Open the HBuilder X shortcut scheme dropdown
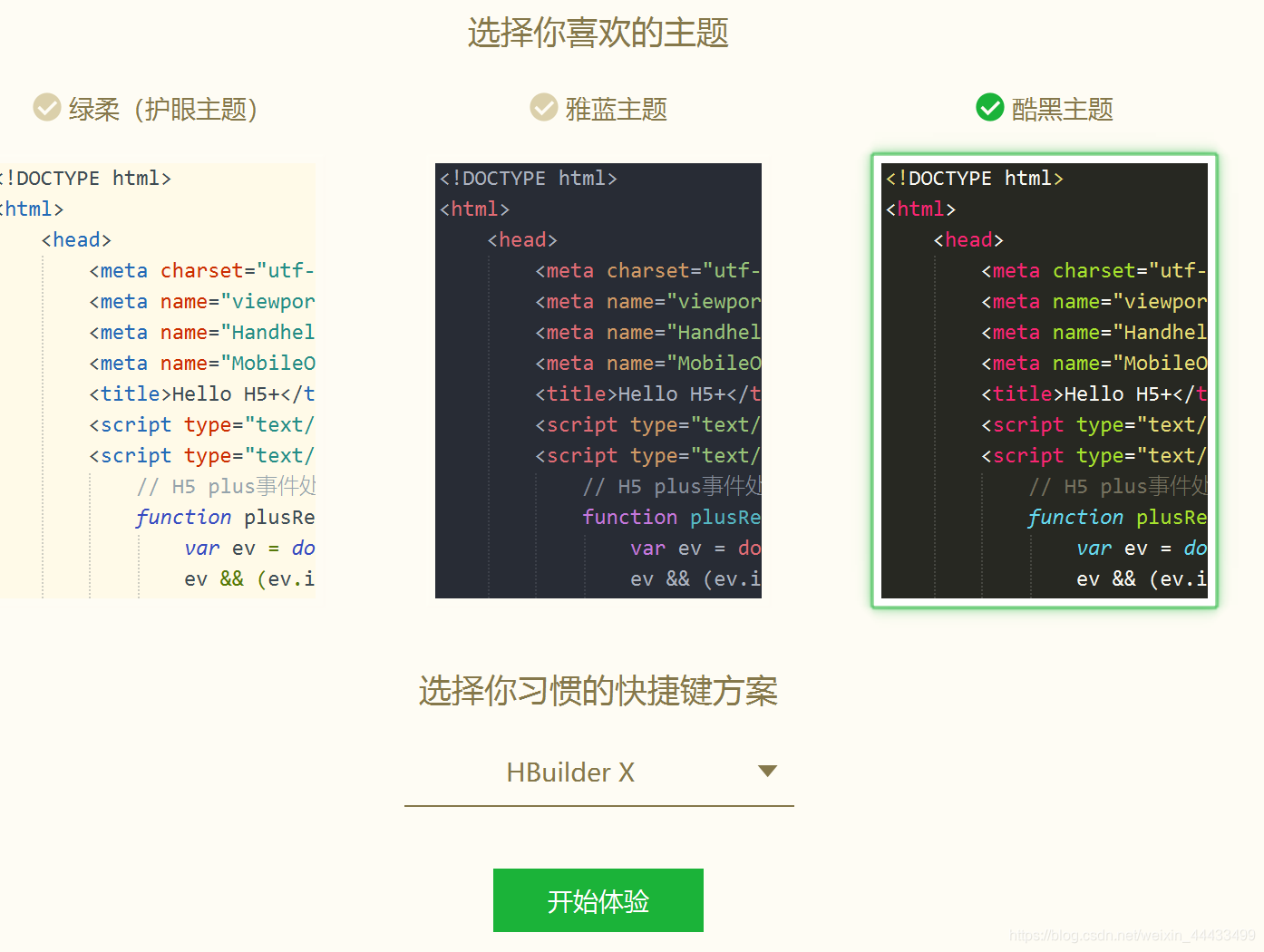 [598, 773]
